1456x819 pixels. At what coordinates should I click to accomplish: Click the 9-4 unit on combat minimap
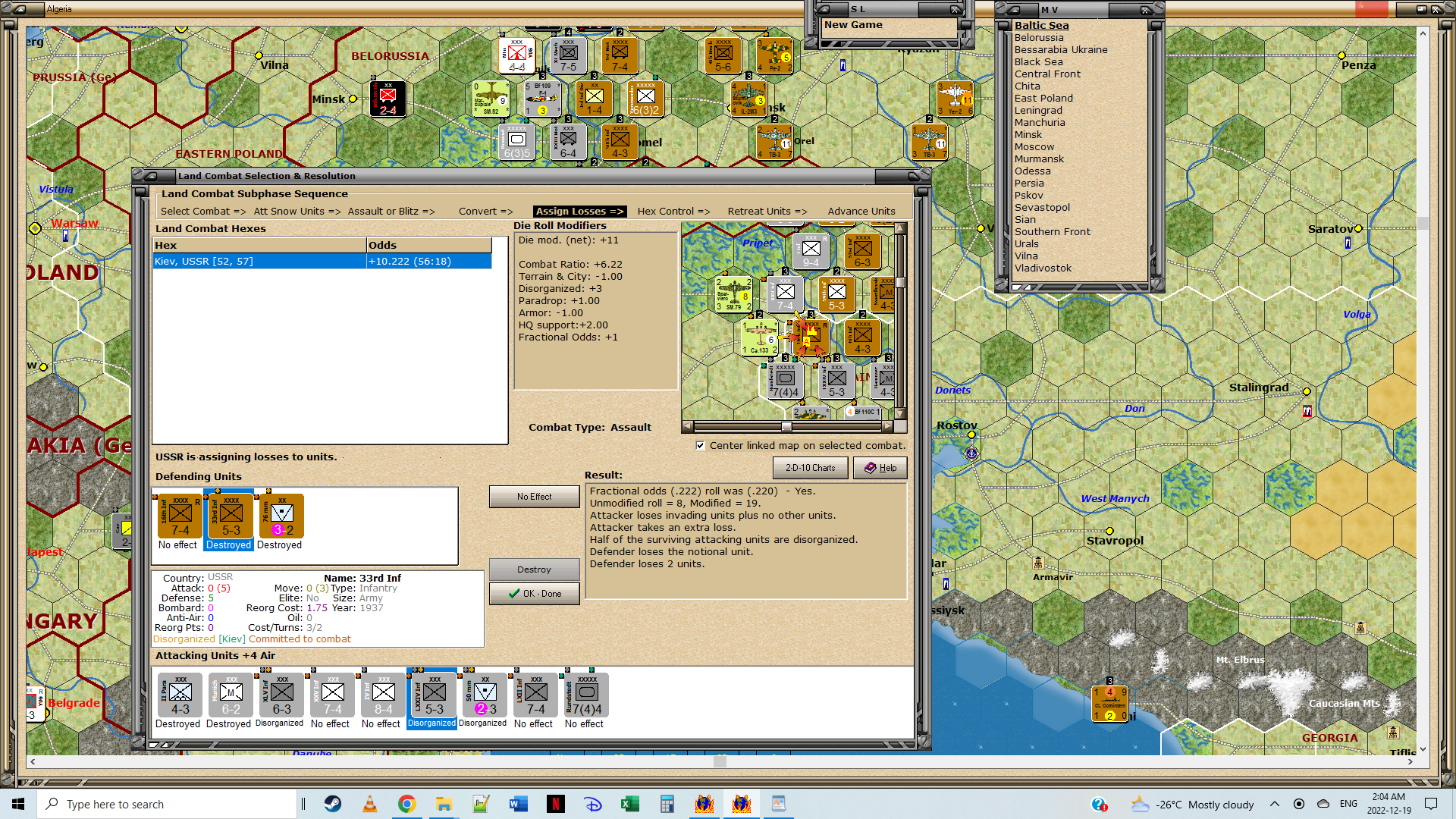[811, 251]
